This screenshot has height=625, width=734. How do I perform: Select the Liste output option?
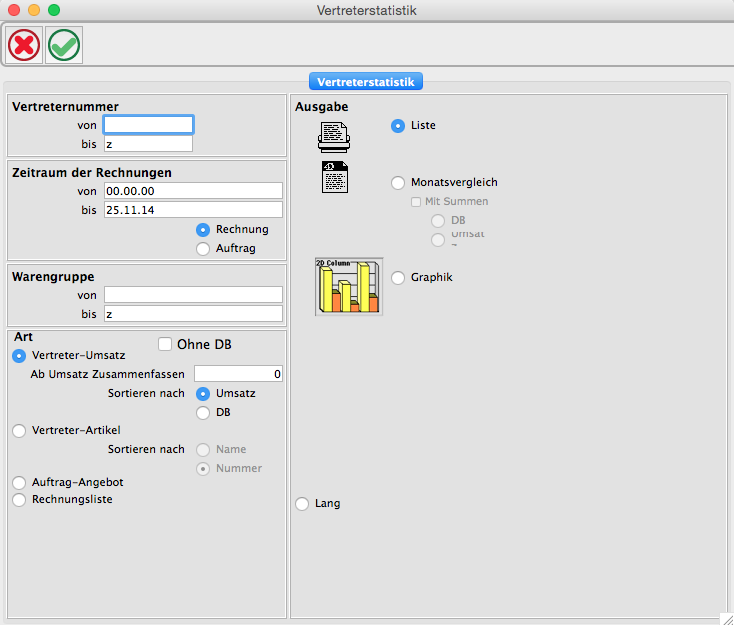[x=398, y=126]
